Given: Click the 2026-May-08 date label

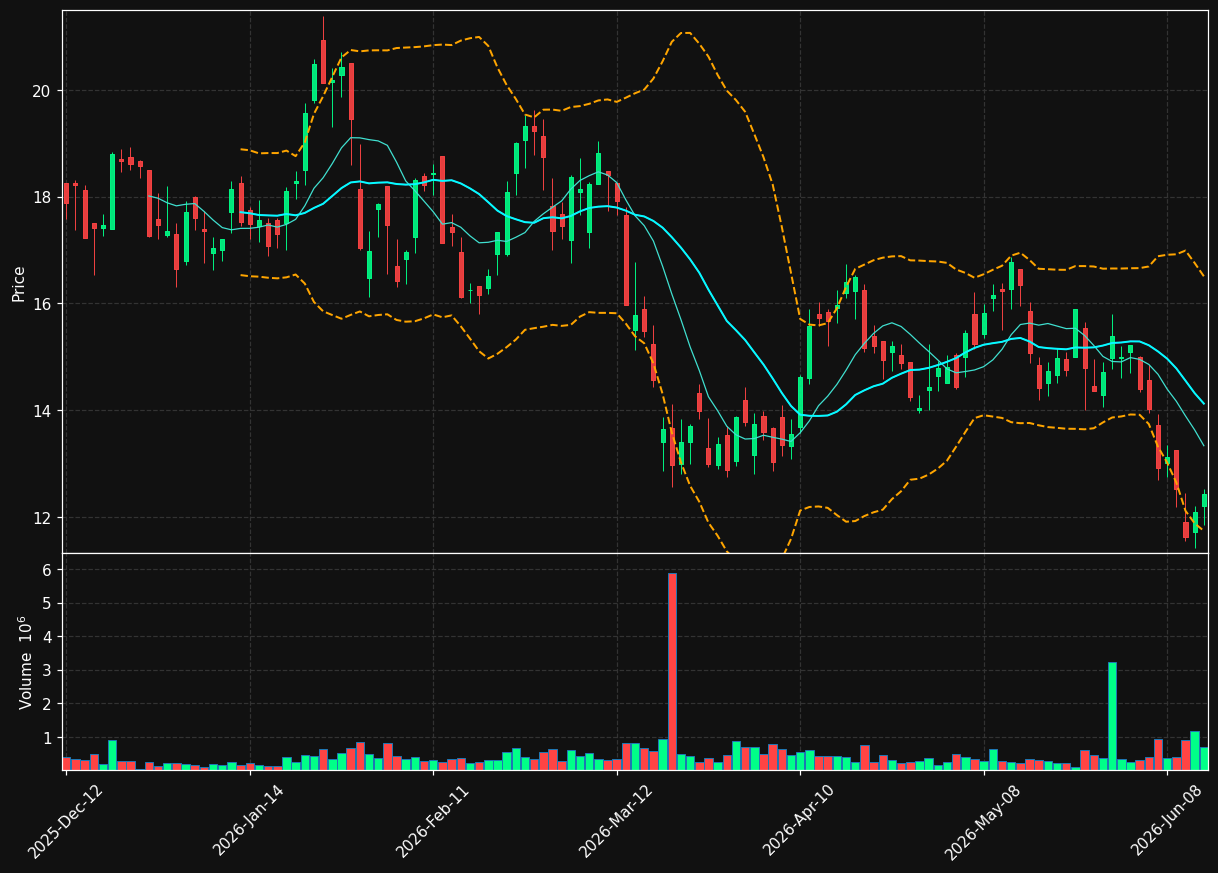Looking at the screenshot, I should click(981, 821).
